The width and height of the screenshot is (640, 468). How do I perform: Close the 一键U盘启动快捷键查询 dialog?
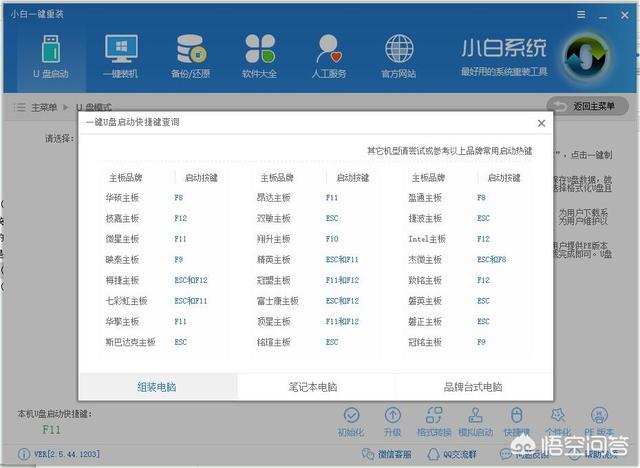click(541, 123)
